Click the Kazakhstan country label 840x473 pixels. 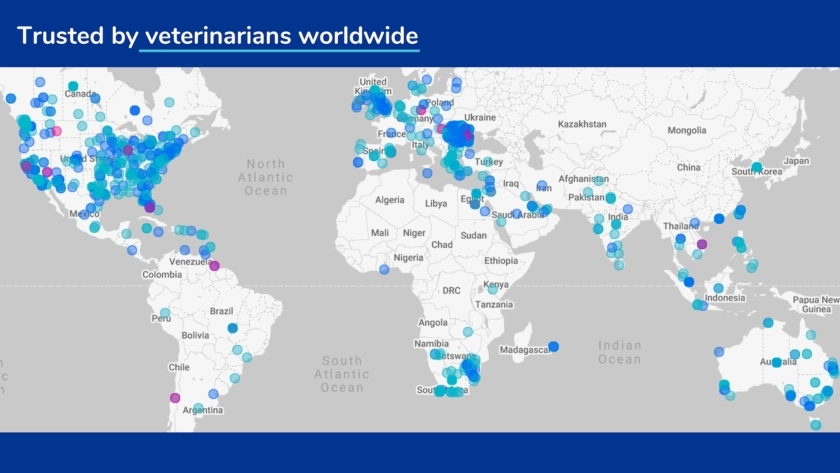pos(582,124)
